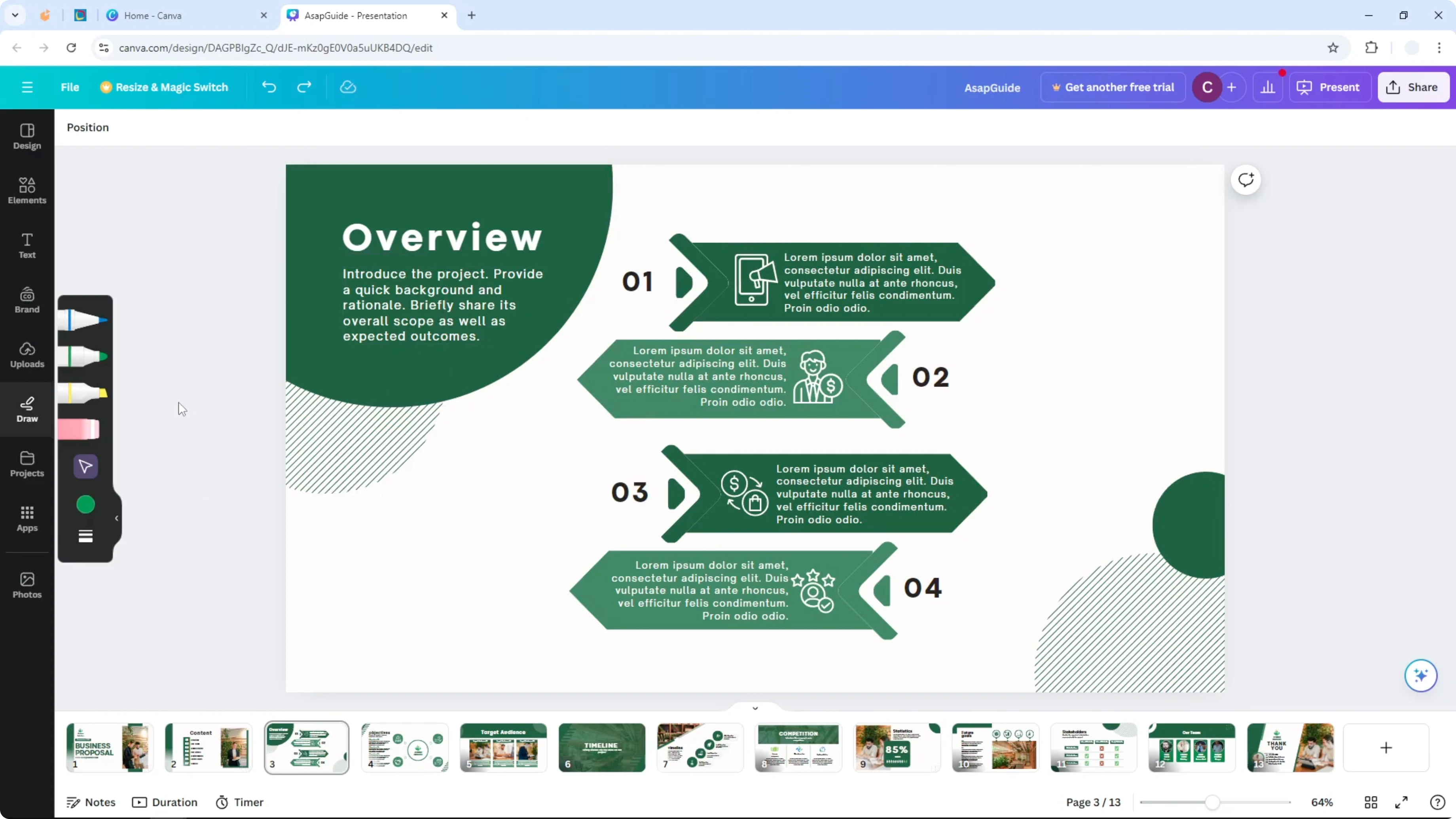The image size is (1456, 819).
Task: Click the undo arrow
Action: [x=269, y=87]
